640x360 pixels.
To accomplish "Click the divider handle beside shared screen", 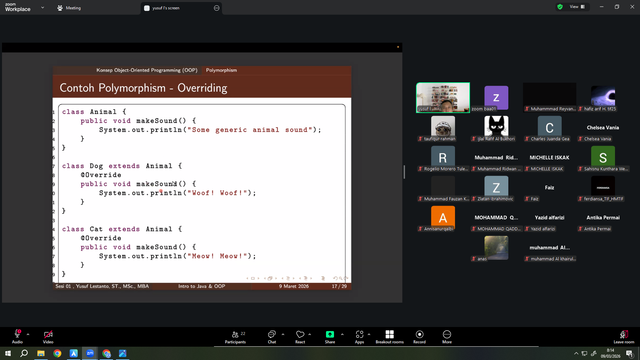I will [x=404, y=172].
